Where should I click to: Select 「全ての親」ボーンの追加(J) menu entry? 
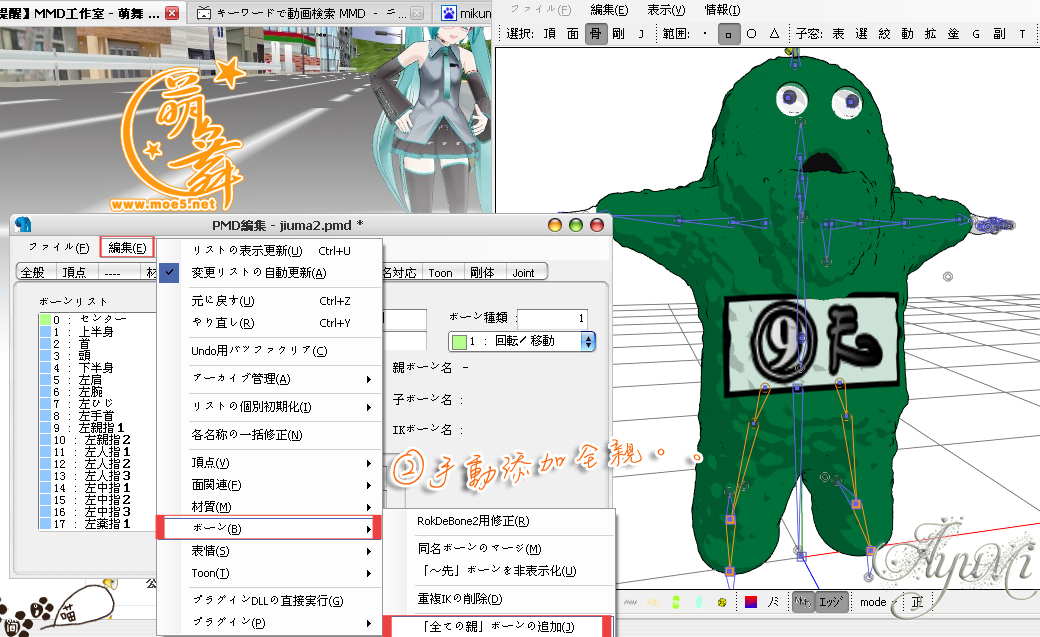pyautogui.click(x=498, y=626)
